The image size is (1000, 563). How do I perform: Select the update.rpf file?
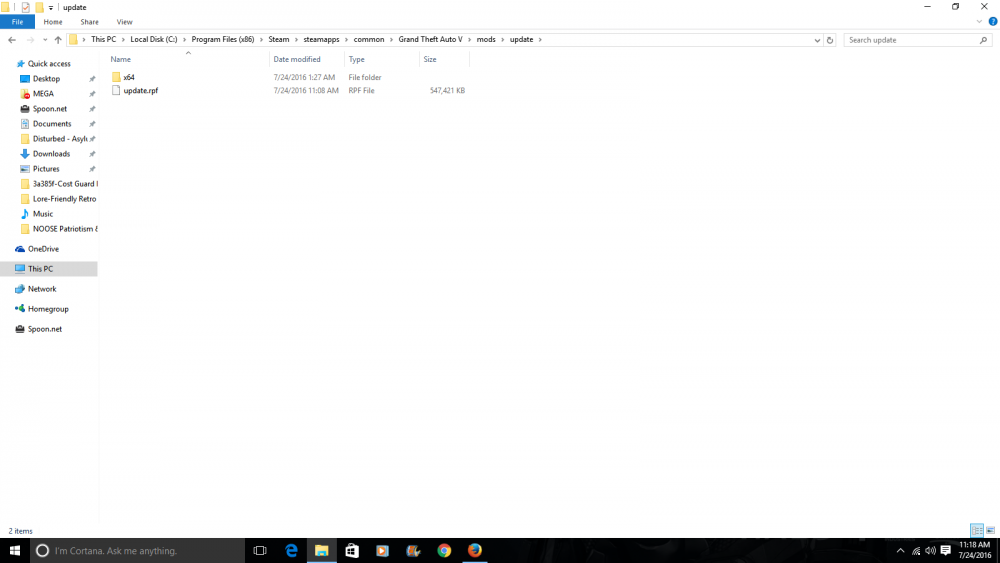[x=135, y=91]
